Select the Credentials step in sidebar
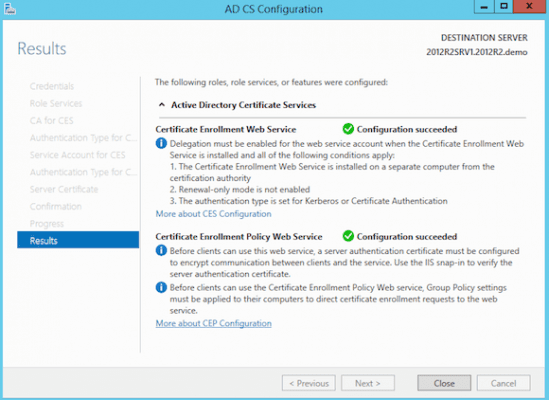 [52, 86]
